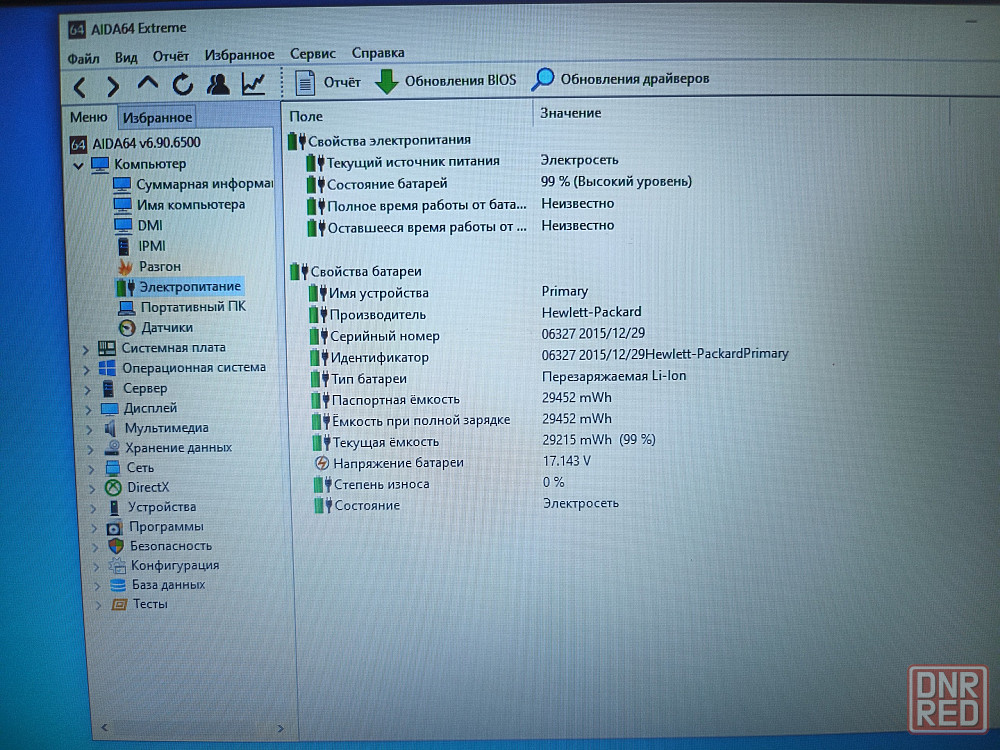Expand the Системная плата node
The width and height of the screenshot is (1000, 750).
point(86,348)
